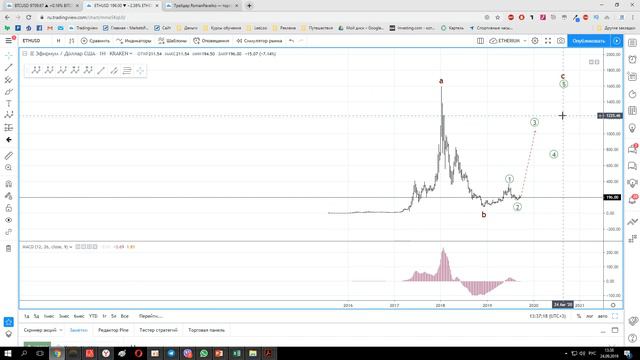The height and width of the screenshot is (360, 640).
Task: Open the favorites star in left toolbar
Action: point(9,322)
